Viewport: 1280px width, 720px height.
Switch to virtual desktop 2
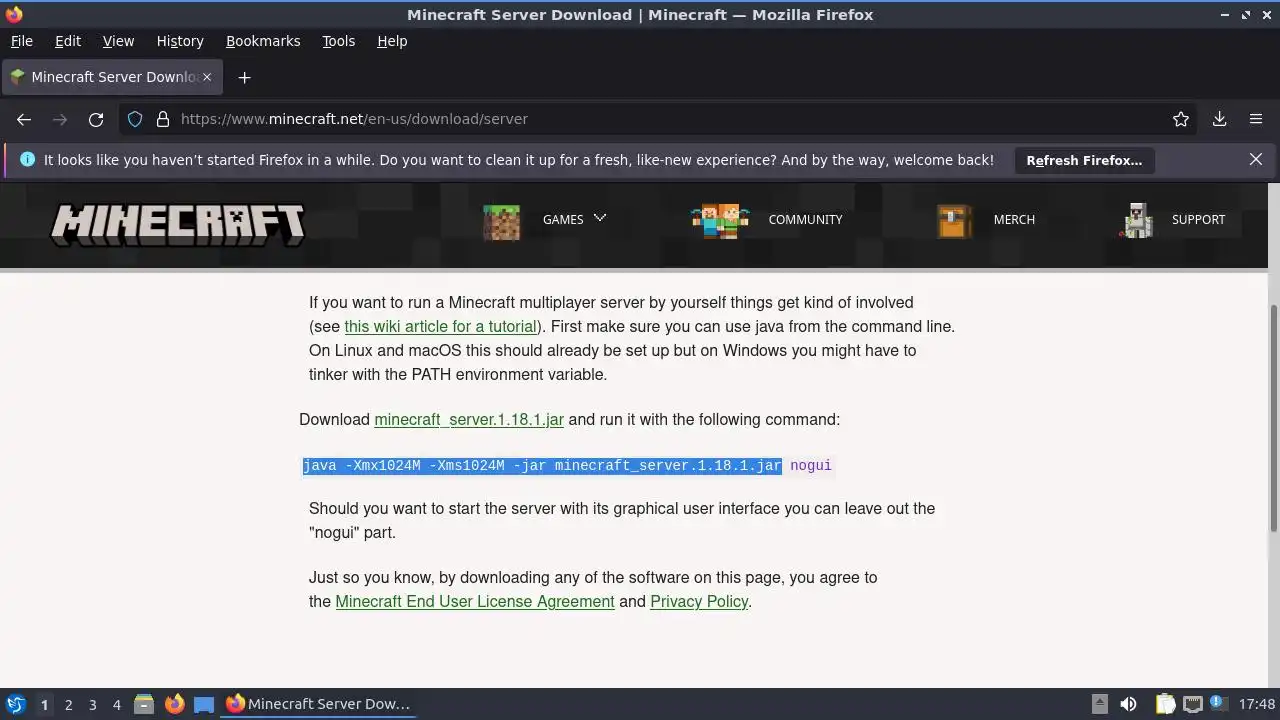(68, 704)
